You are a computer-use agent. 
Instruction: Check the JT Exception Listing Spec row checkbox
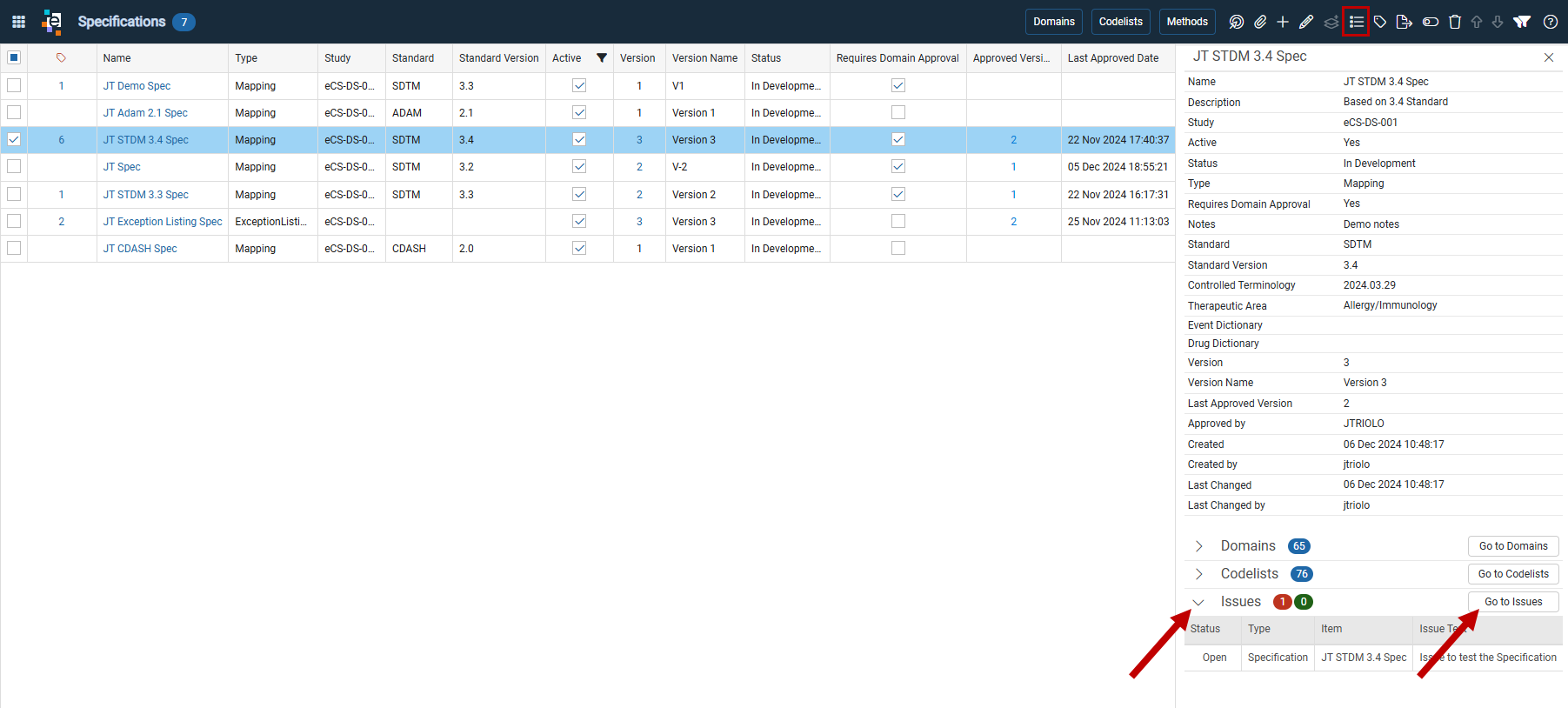click(14, 221)
